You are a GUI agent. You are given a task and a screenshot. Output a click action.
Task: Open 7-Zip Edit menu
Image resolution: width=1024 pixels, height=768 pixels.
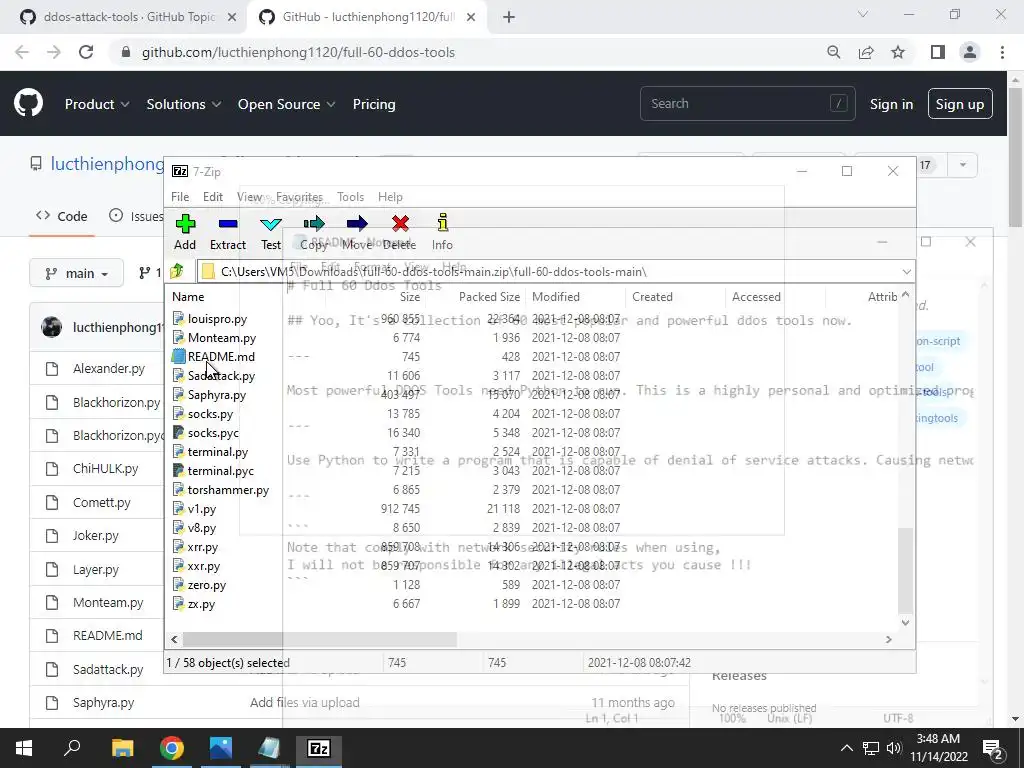[213, 197]
